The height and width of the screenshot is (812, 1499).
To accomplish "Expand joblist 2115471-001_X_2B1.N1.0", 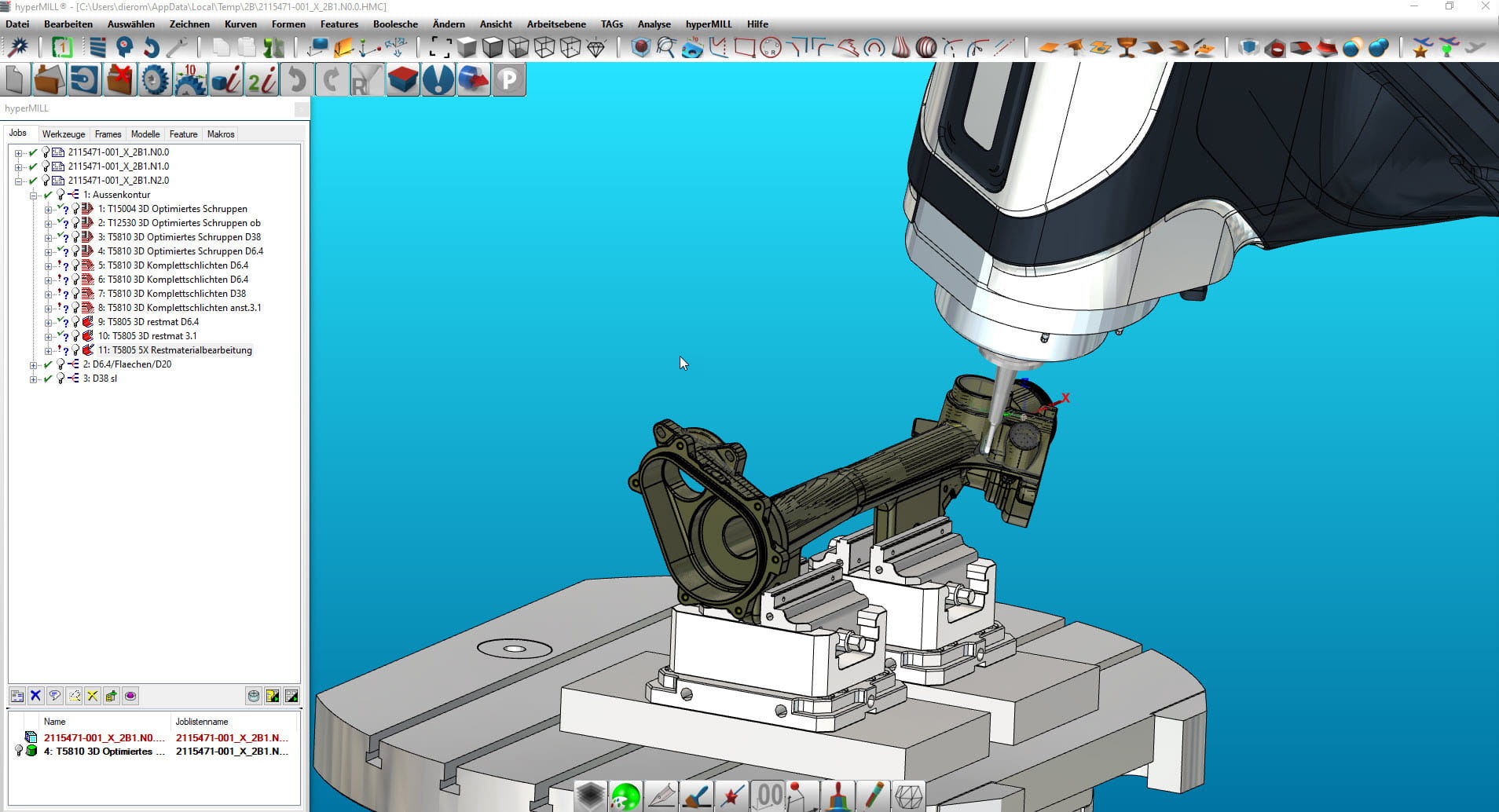I will (18, 167).
